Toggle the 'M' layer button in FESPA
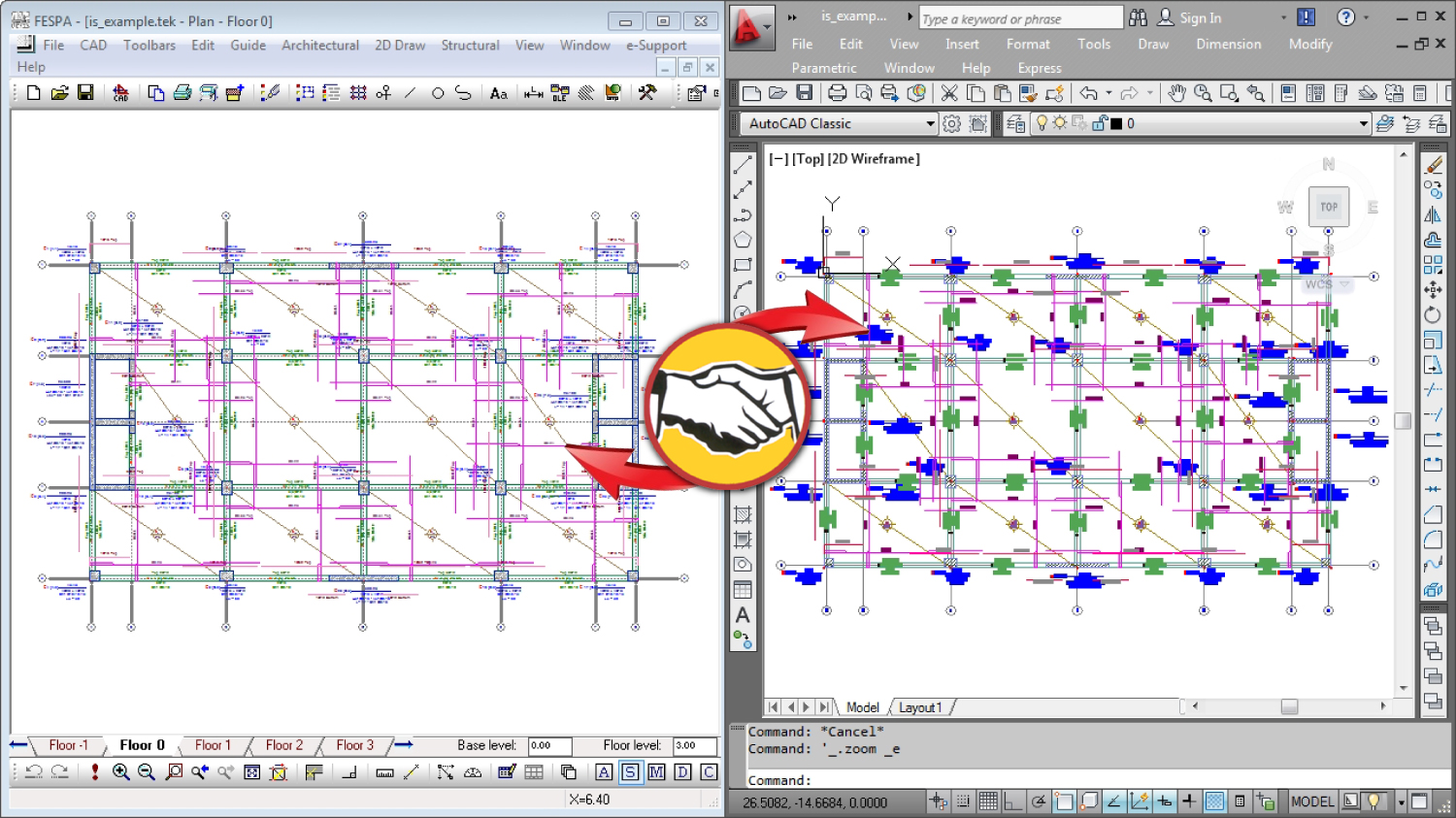 [x=656, y=772]
